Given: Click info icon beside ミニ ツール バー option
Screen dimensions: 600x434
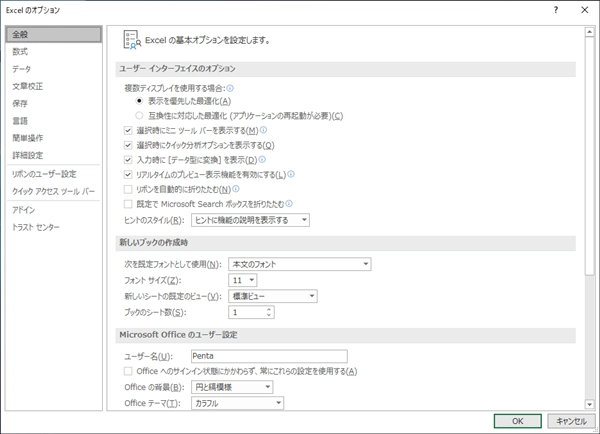Looking at the screenshot, I should point(263,130).
